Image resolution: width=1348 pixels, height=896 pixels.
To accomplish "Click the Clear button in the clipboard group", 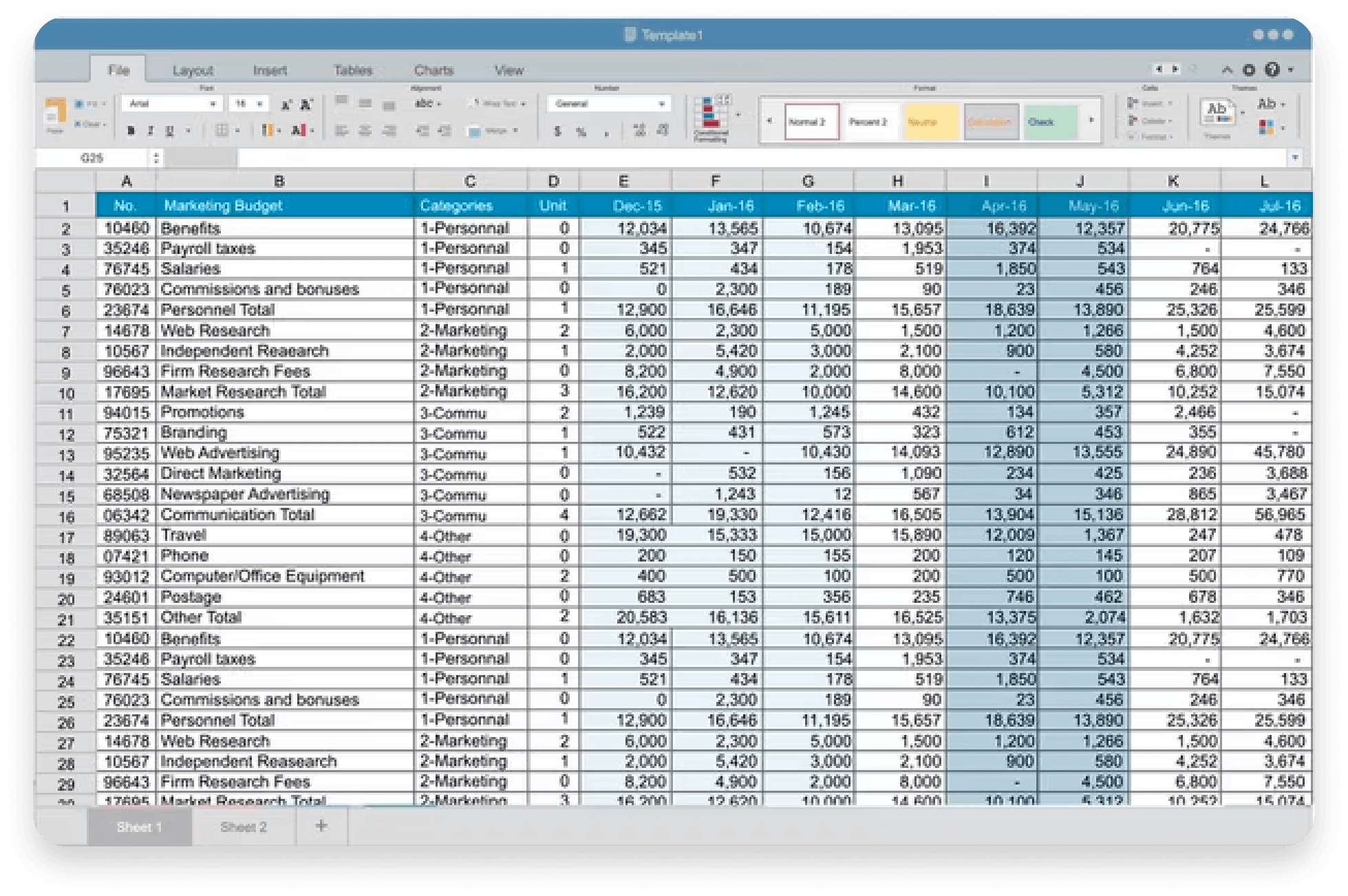I will pyautogui.click(x=91, y=125).
